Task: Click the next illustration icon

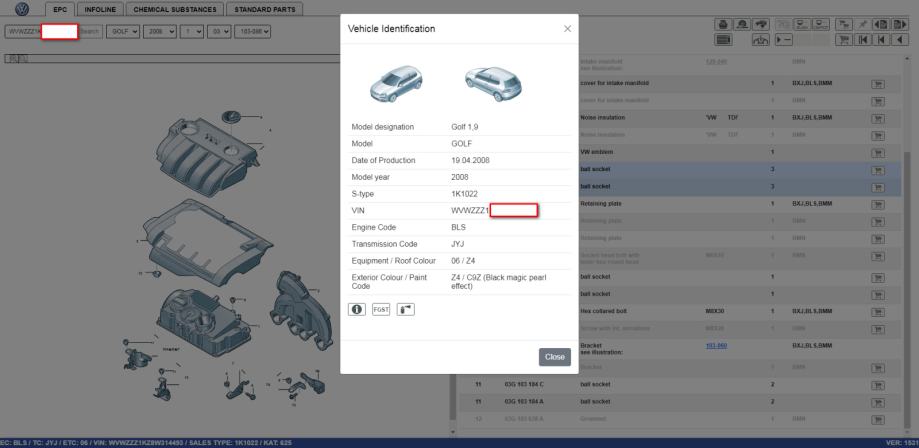Action: pyautogui.click(x=900, y=24)
